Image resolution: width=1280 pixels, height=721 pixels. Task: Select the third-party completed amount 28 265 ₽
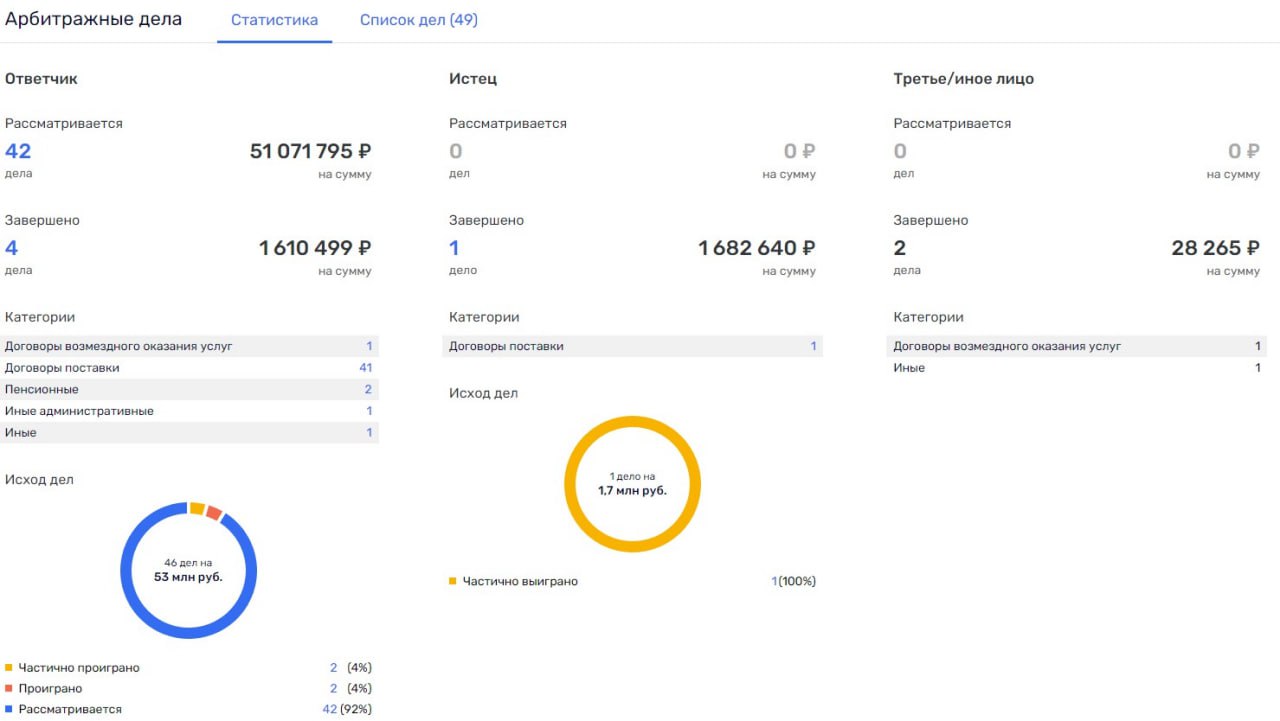coord(1215,248)
